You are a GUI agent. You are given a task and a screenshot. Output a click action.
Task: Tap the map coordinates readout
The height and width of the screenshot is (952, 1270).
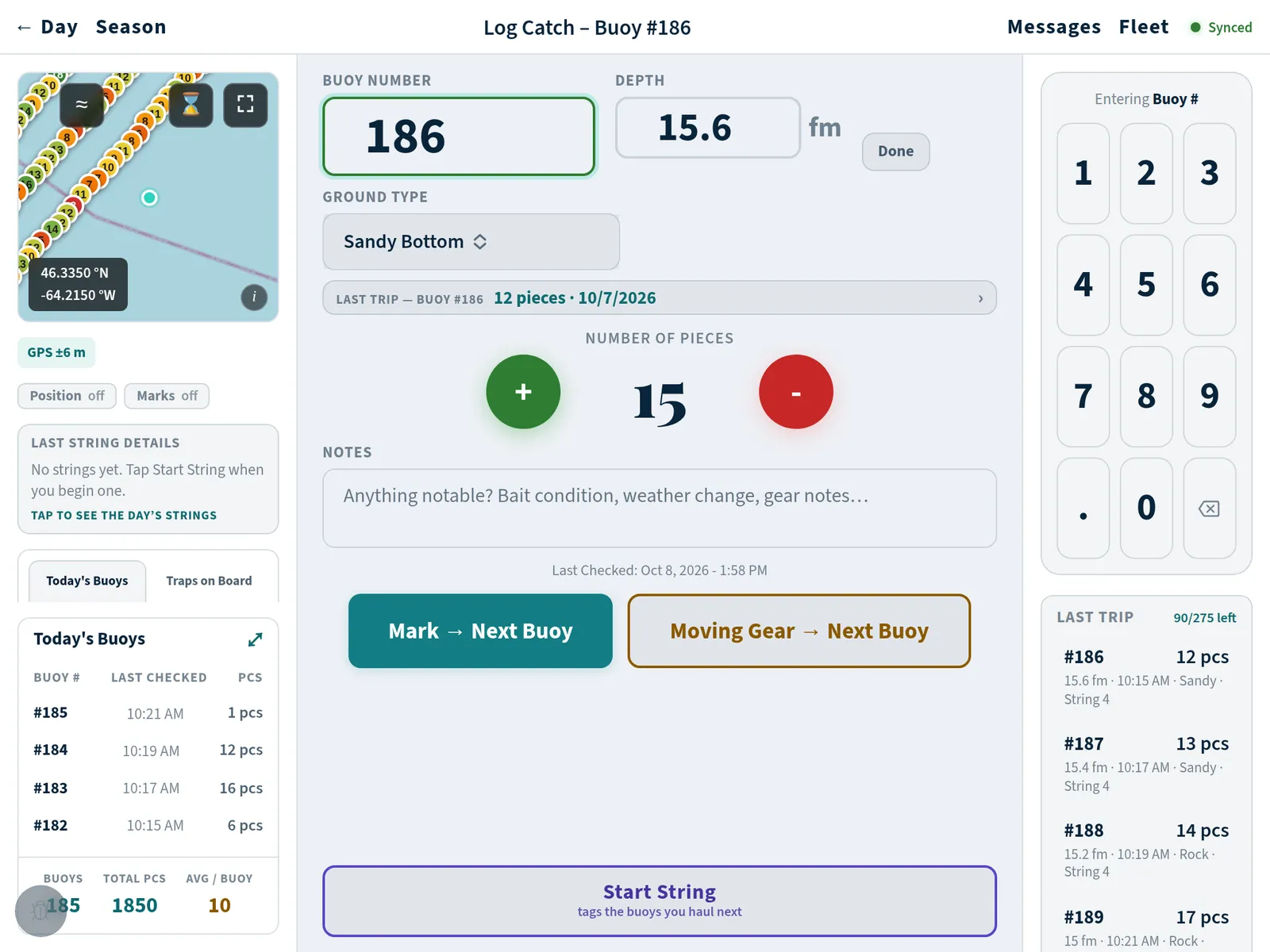(78, 284)
